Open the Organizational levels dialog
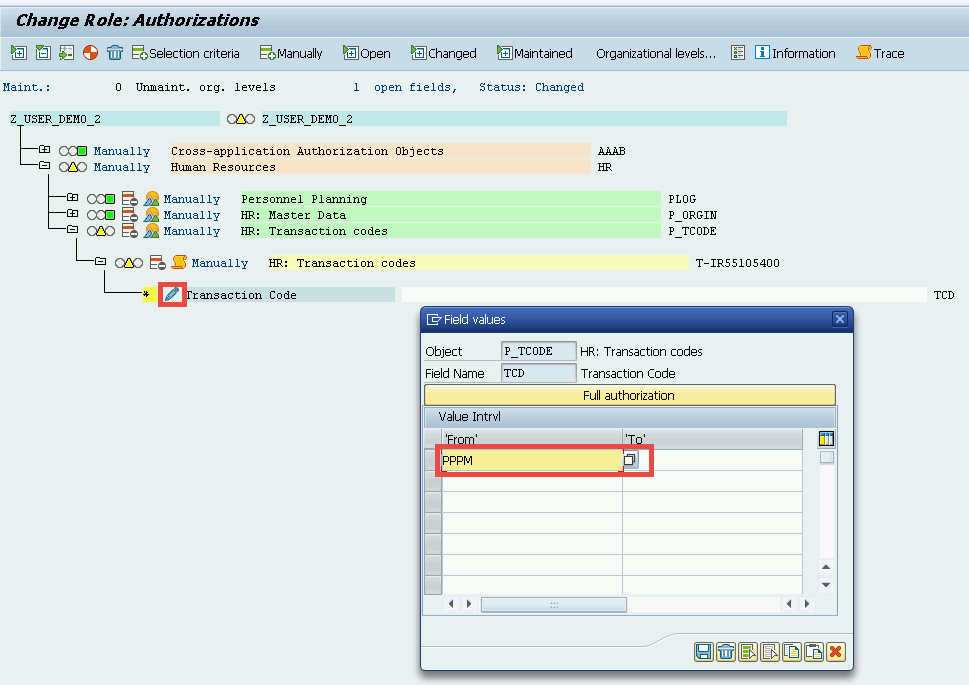Viewport: 969px width, 685px height. (x=655, y=53)
